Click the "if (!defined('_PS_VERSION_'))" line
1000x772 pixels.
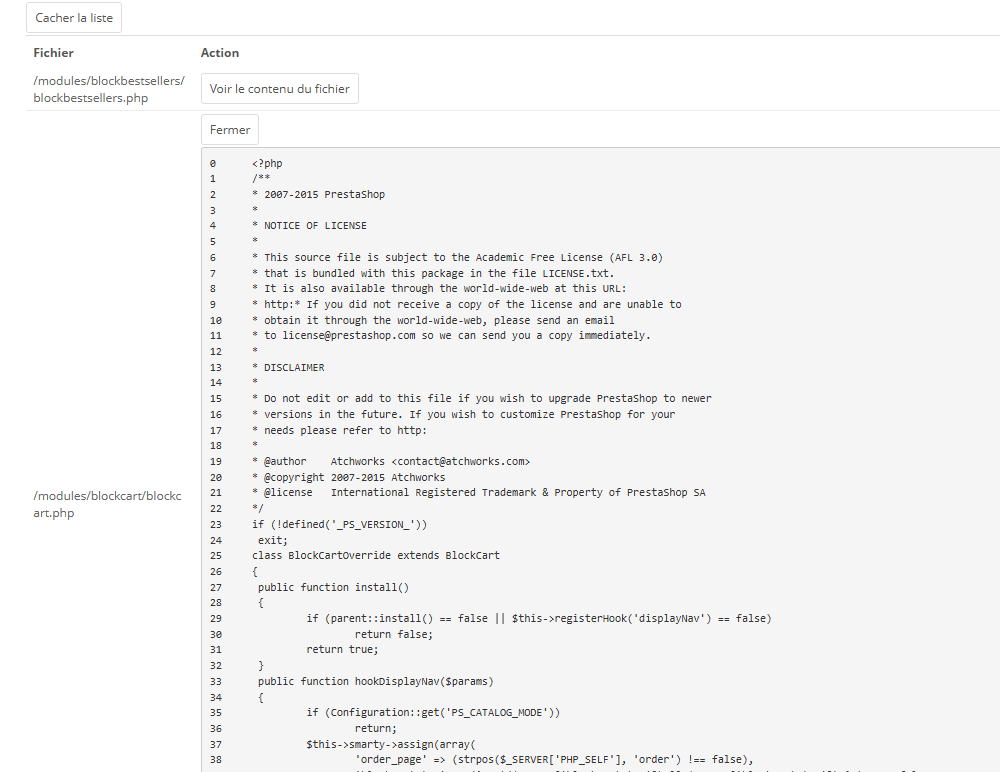[339, 524]
